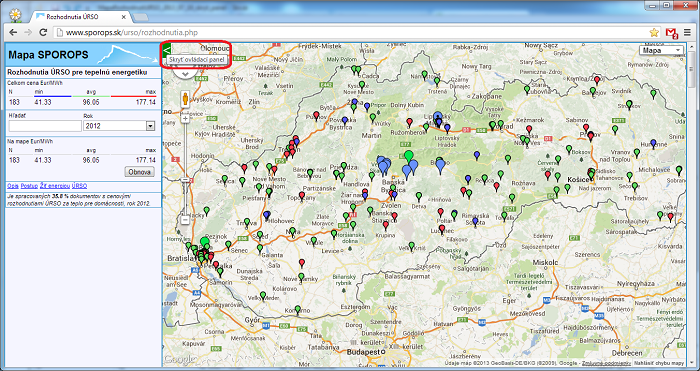Open the Gmail extension icon
The width and height of the screenshot is (700, 371).
click(672, 33)
